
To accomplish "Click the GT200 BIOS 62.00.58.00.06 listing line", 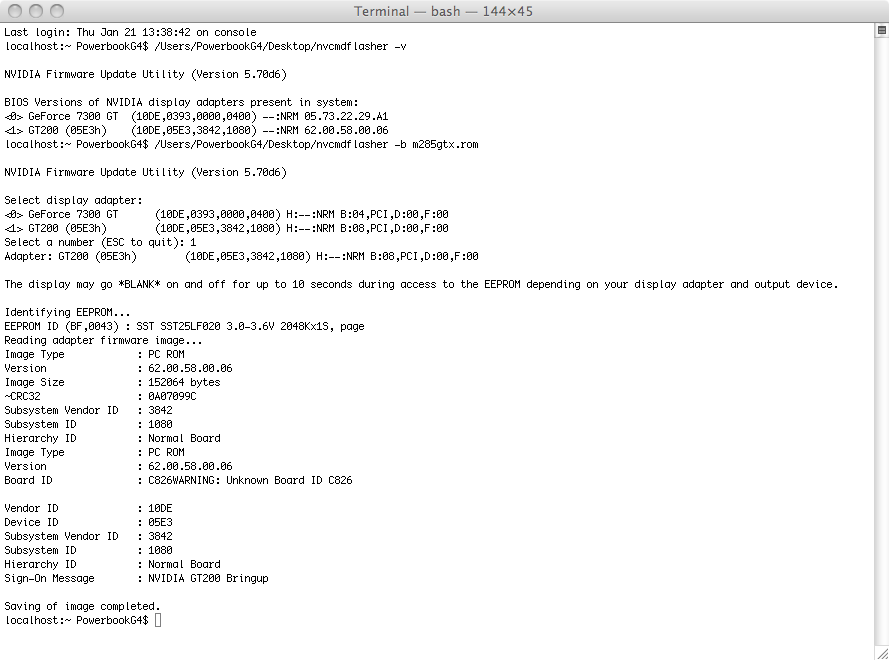I will coord(196,130).
